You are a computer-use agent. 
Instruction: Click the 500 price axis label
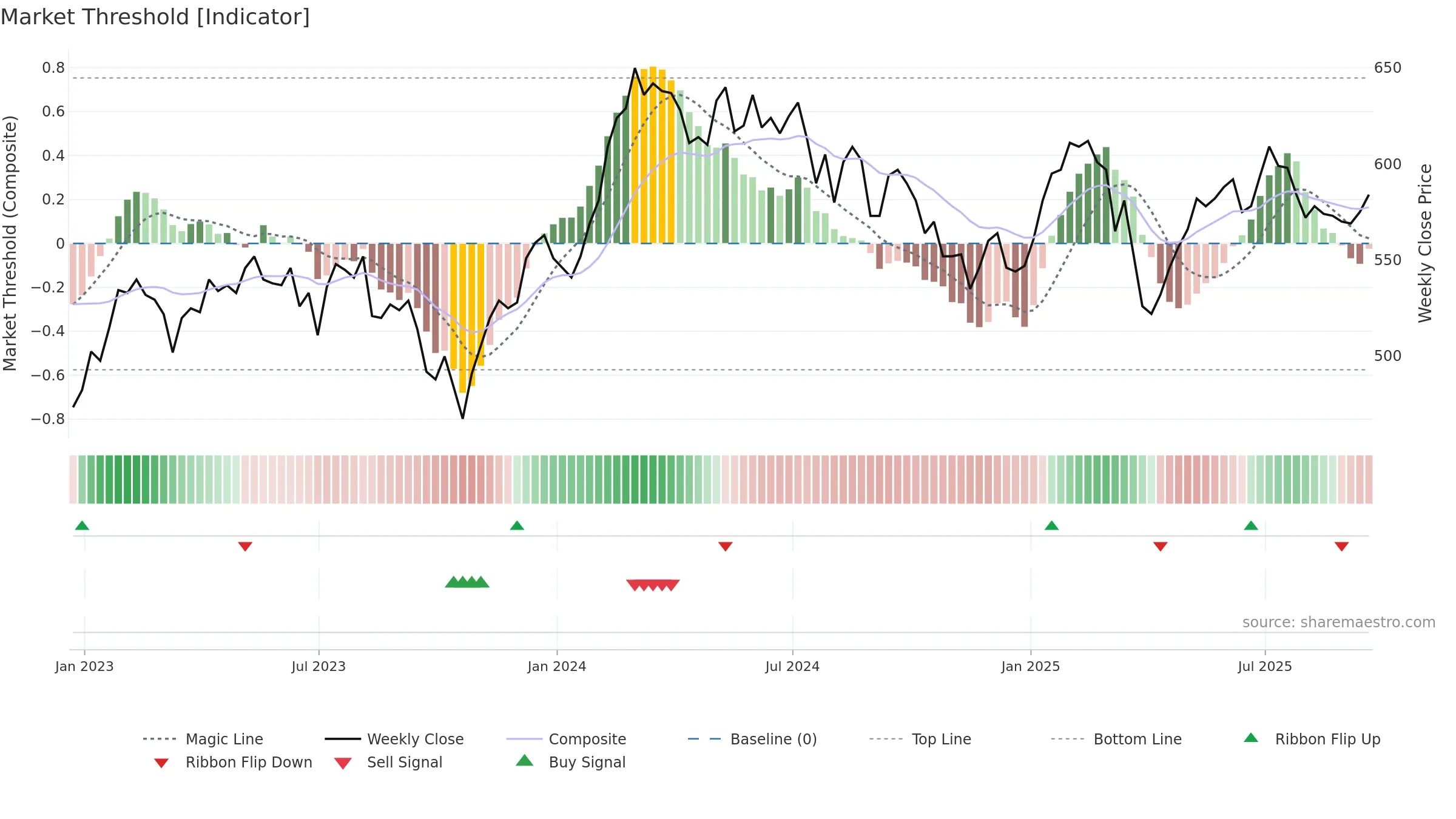(1388, 356)
